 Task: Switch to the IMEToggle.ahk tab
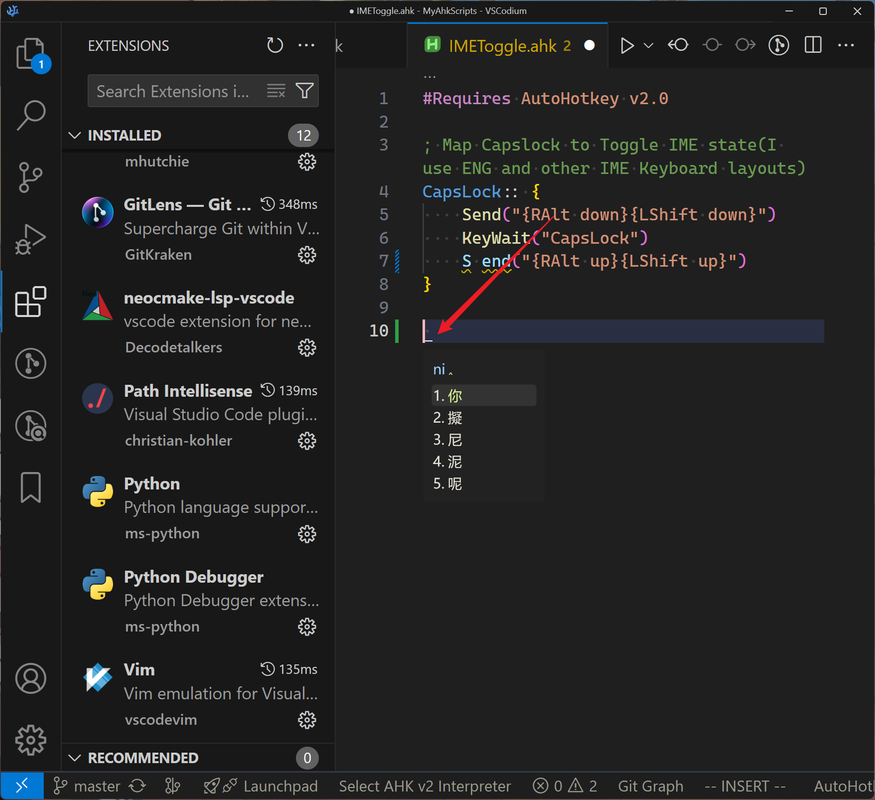coord(509,46)
